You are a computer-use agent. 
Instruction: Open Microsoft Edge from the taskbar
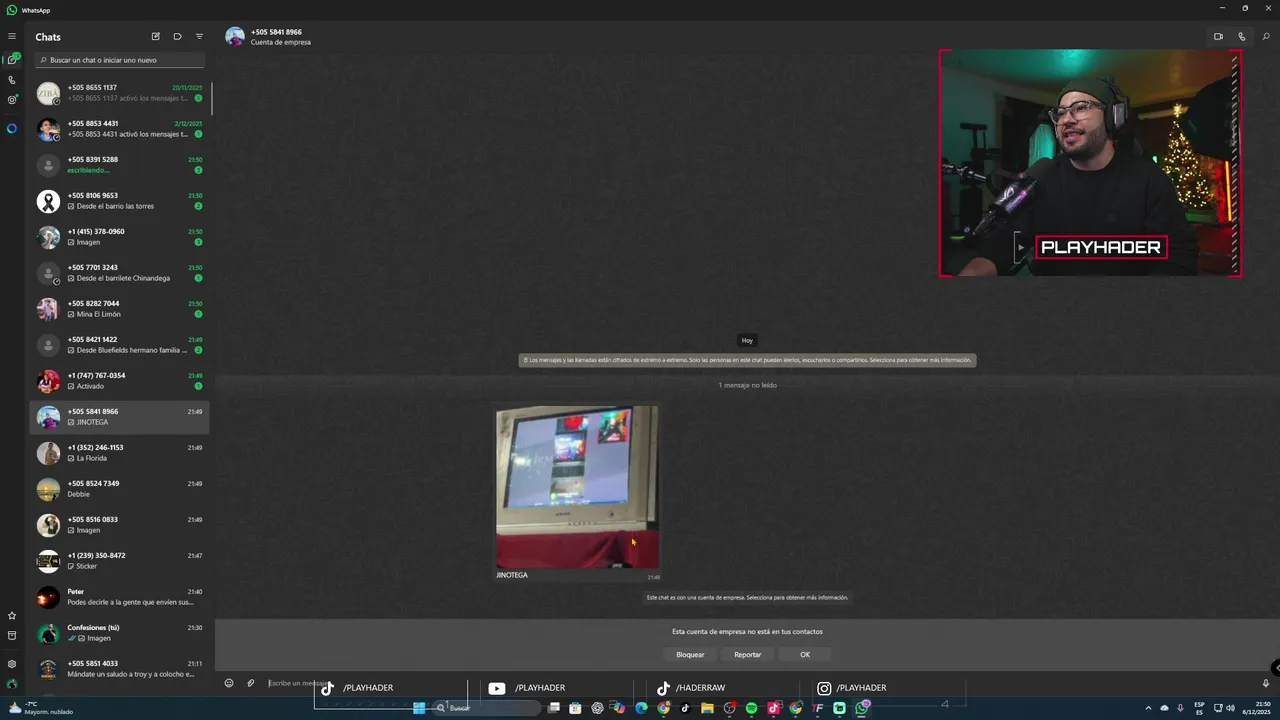tap(641, 708)
